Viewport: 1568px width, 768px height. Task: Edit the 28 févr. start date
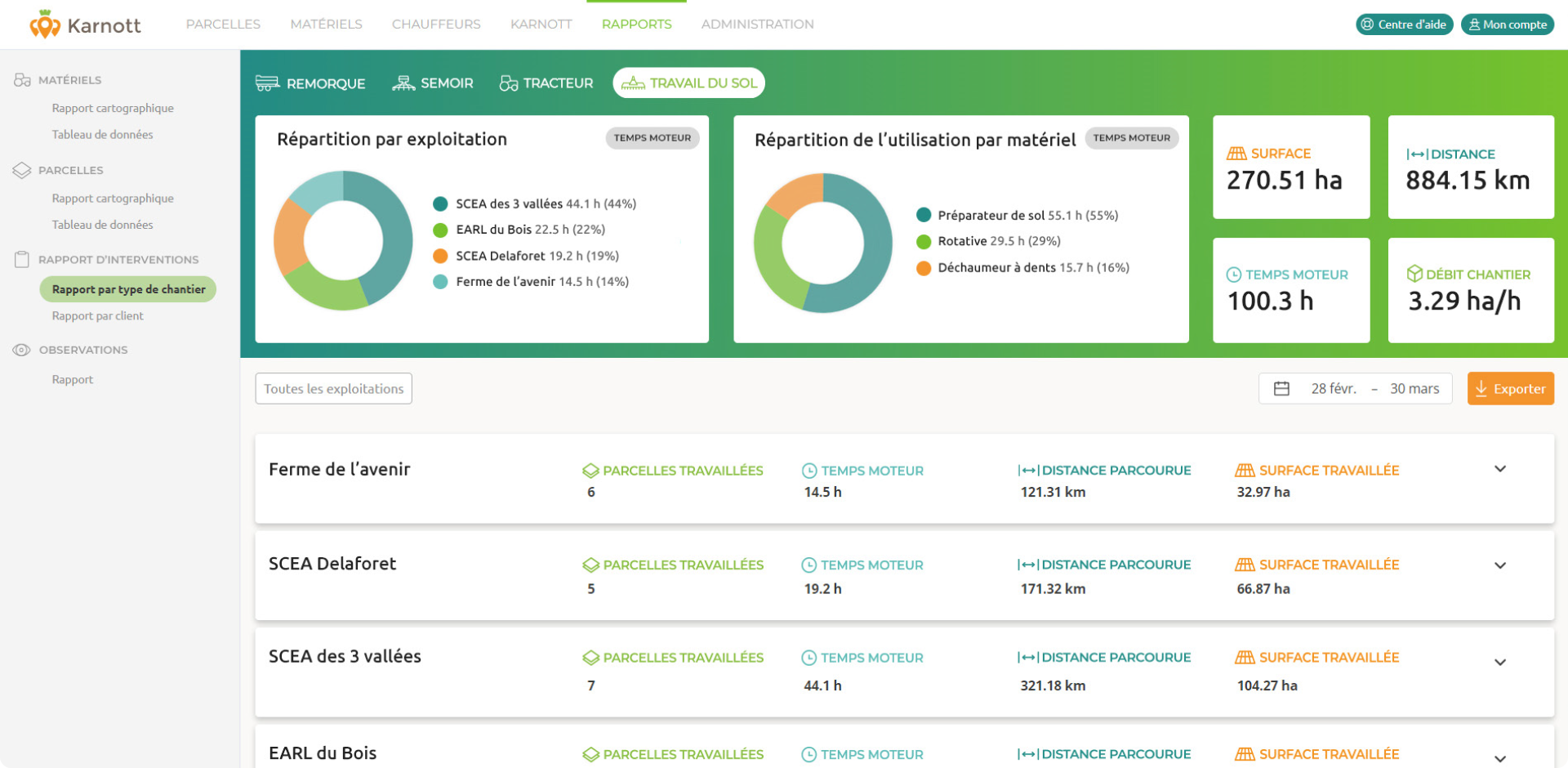1333,389
